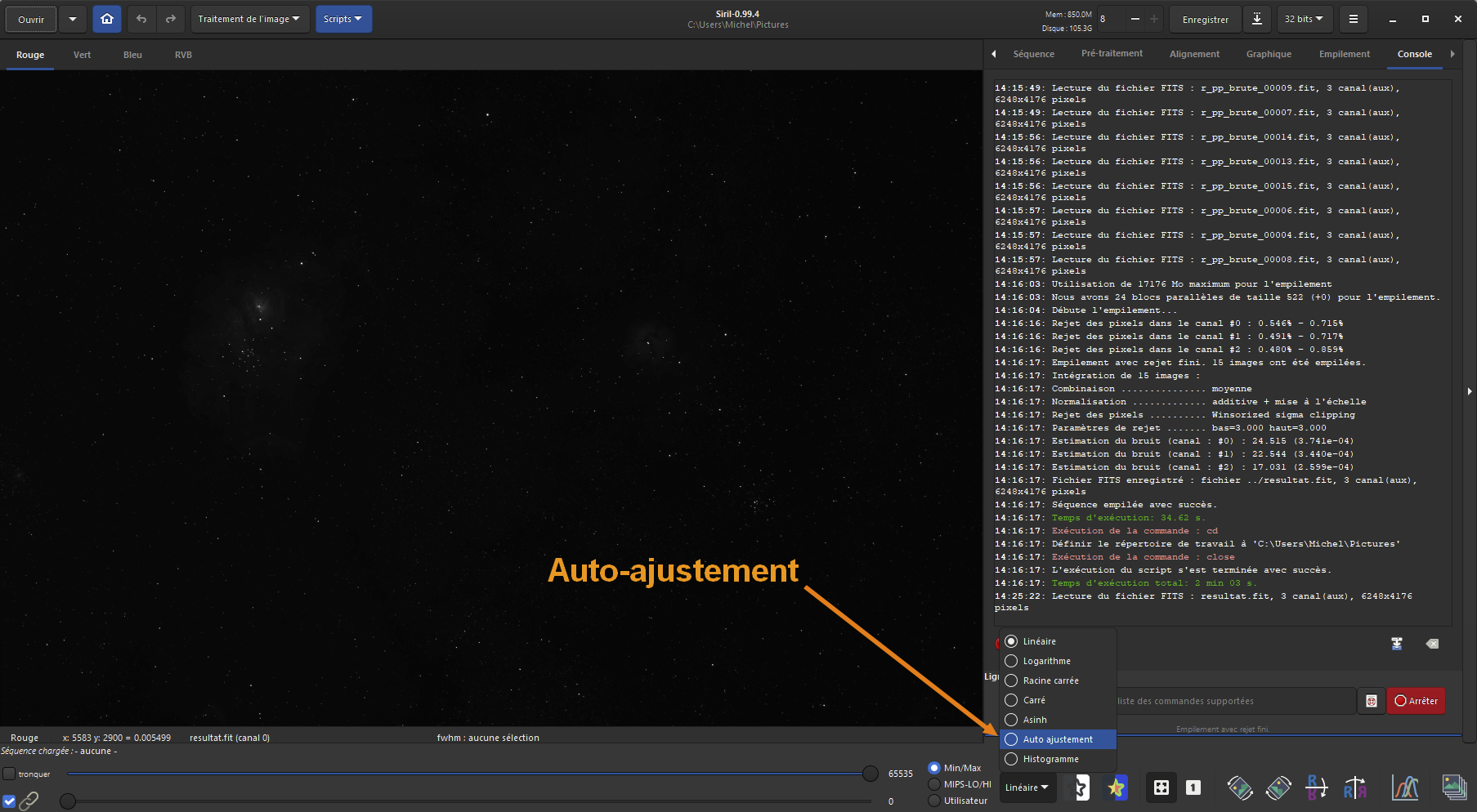This screenshot has height=812, width=1477.
Task: Open the histogram transformation tool
Action: 1404,787
